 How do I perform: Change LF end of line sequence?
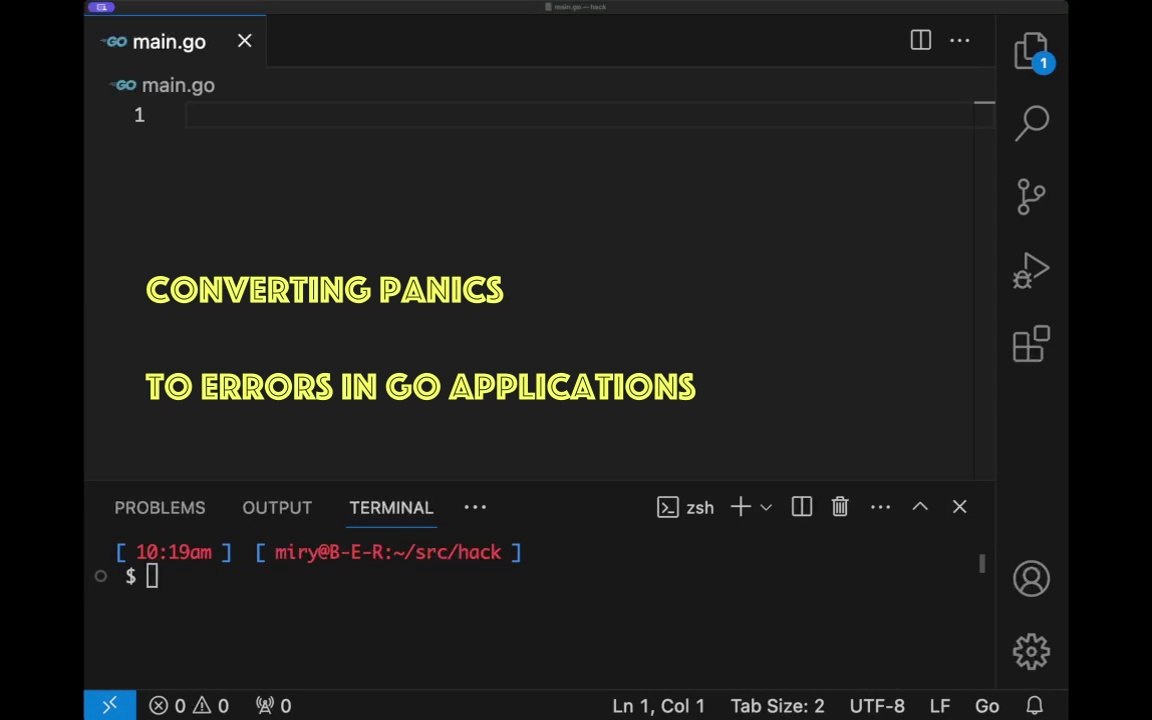pyautogui.click(x=940, y=706)
